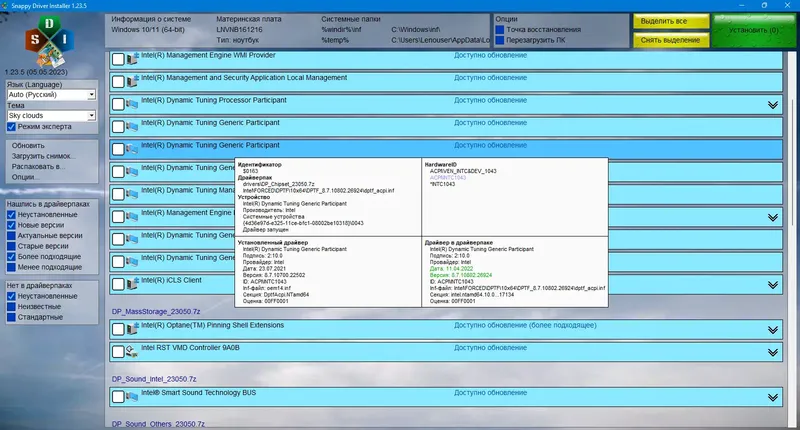Tick checkbox for Intel RST VMD Controller 9A0B
Image resolution: width=800 pixels, height=430 pixels.
tap(118, 351)
